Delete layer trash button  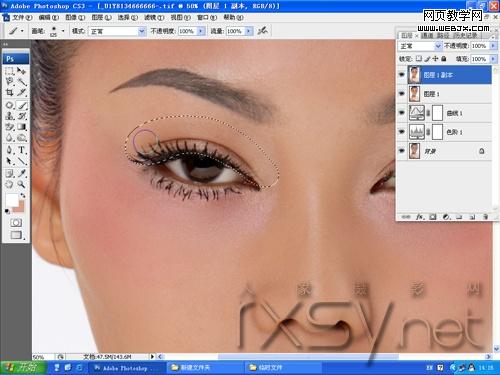[485, 217]
